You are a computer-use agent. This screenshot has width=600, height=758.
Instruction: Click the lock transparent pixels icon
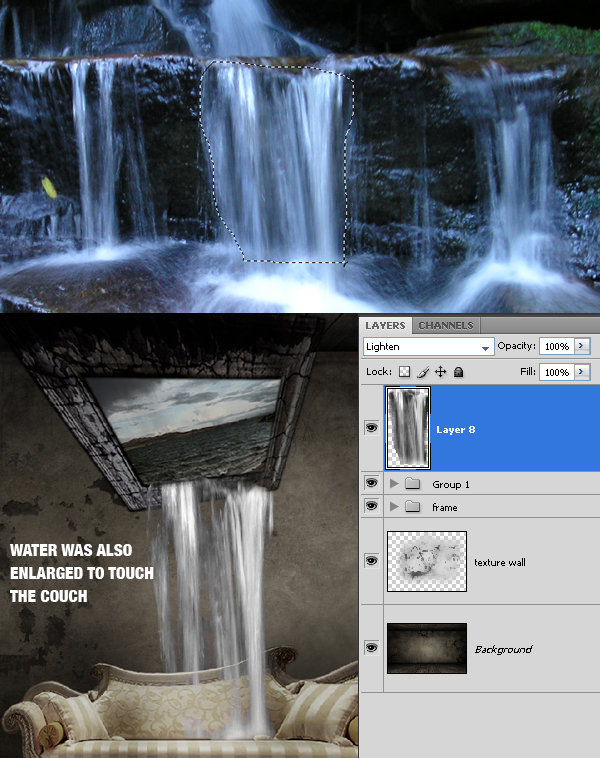pyautogui.click(x=405, y=372)
